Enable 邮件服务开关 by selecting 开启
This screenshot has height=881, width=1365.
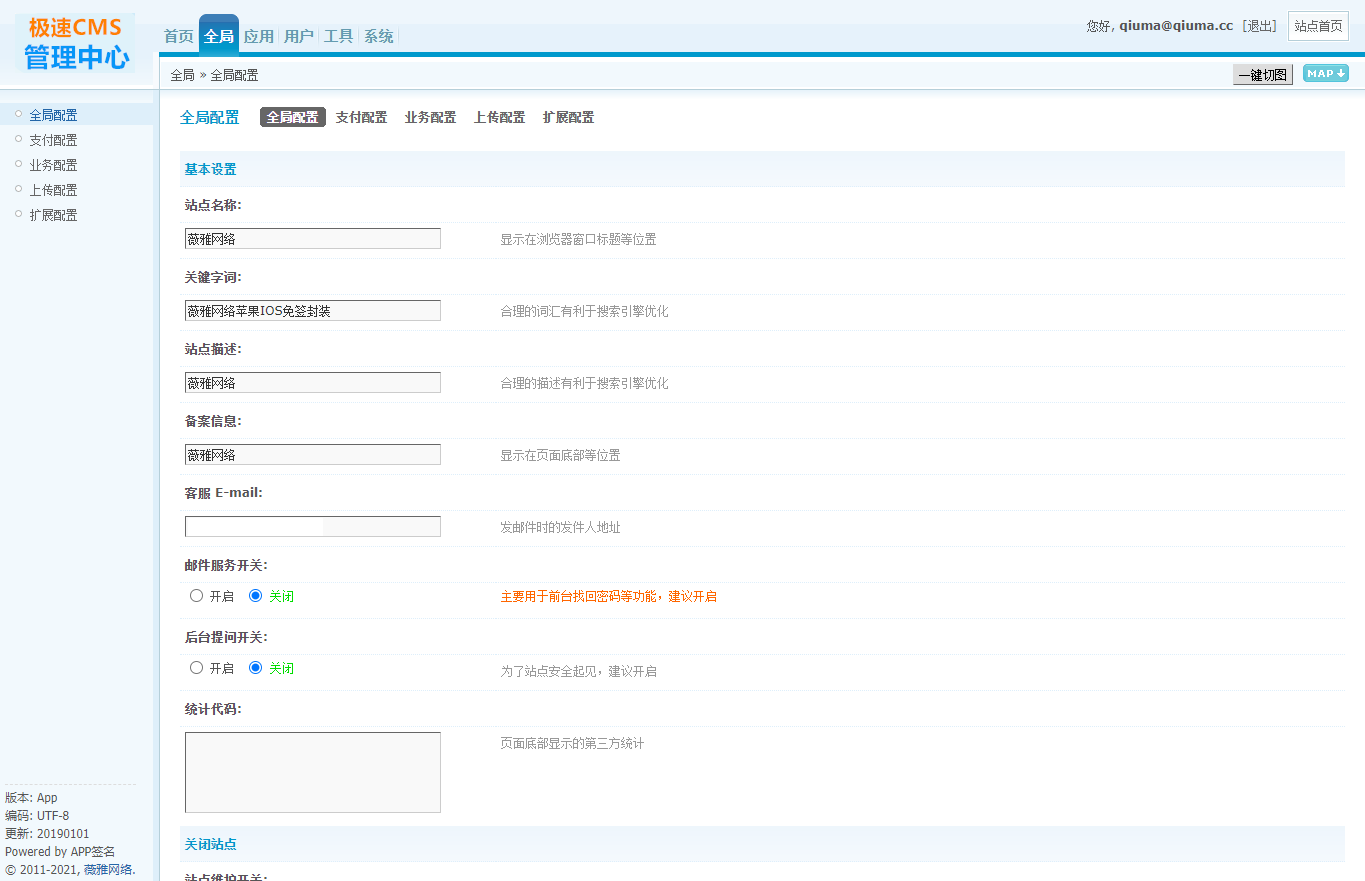[197, 596]
